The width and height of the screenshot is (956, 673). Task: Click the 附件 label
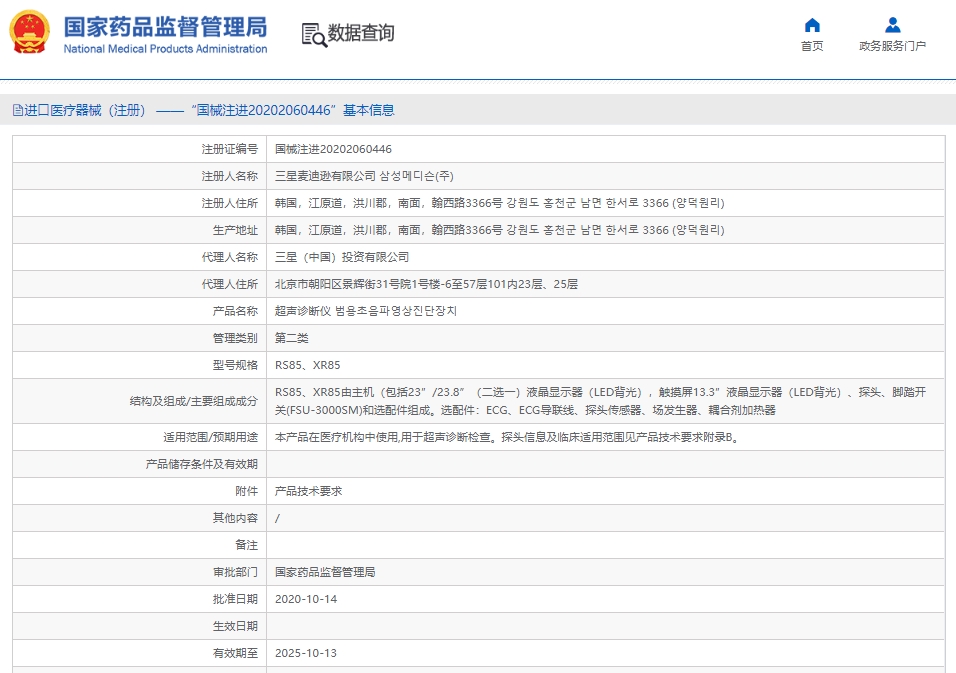[246, 491]
